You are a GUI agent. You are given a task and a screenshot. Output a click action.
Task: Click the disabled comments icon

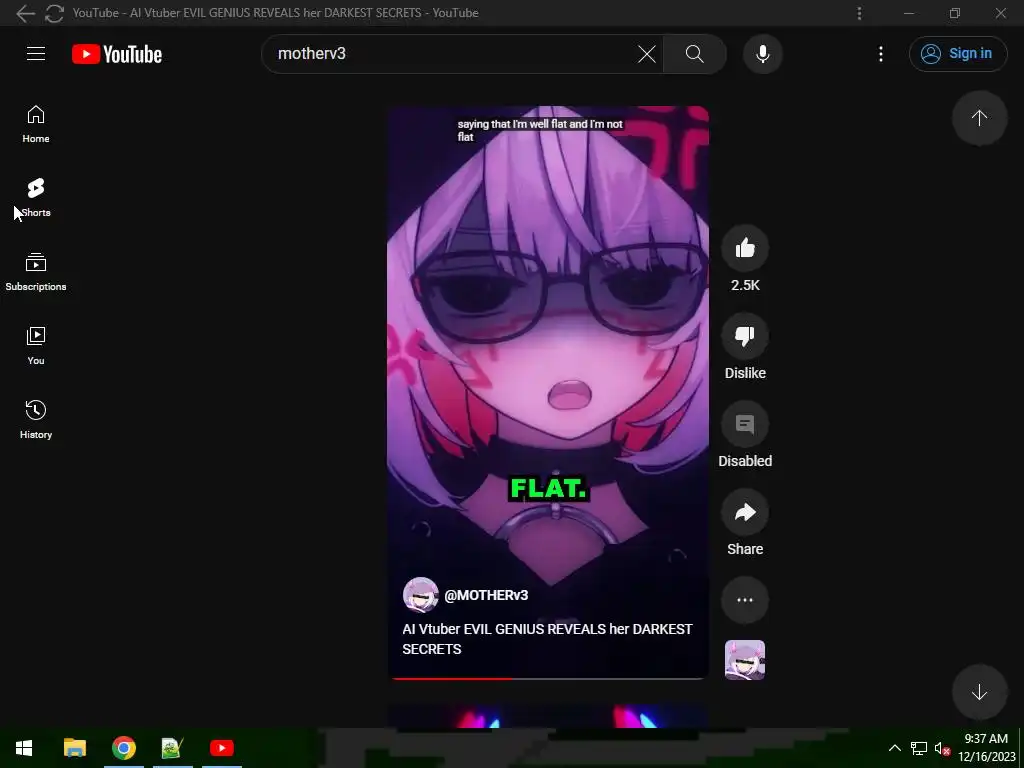click(745, 424)
